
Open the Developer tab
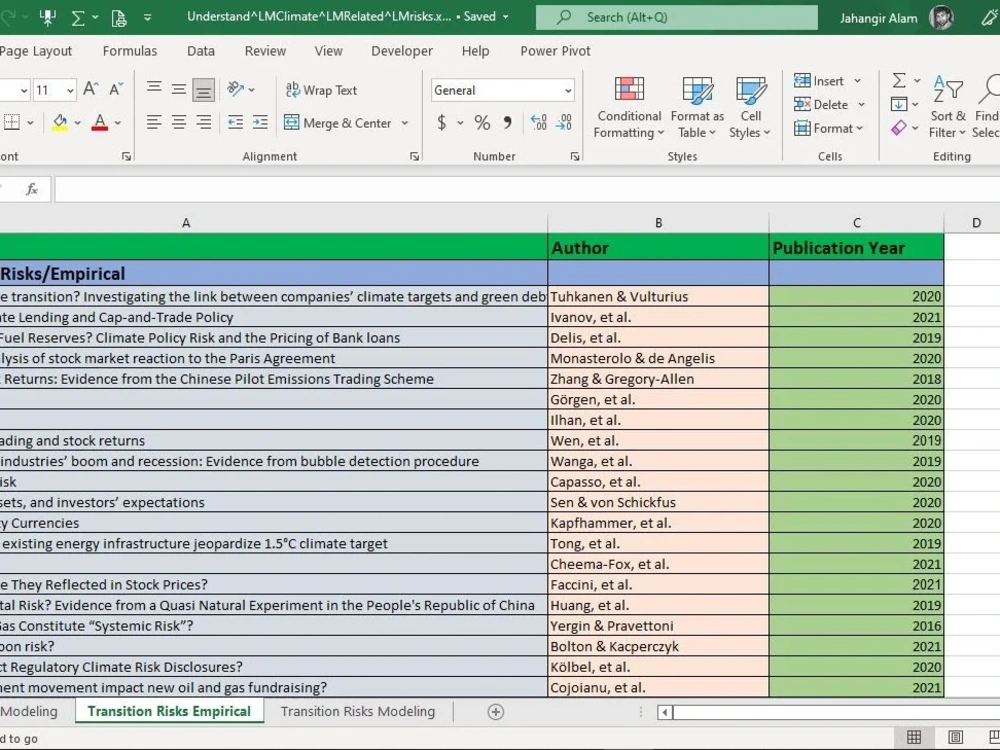[x=402, y=51]
